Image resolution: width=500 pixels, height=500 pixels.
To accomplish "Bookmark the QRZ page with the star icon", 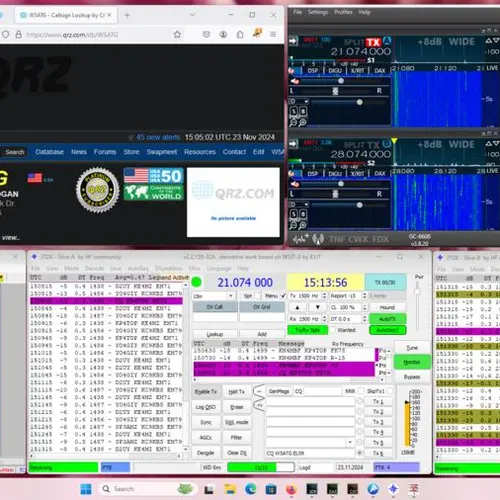I will click(x=177, y=34).
